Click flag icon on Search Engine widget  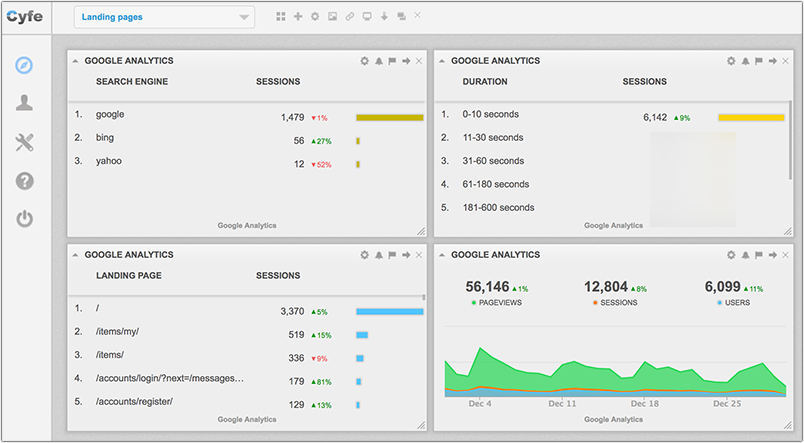(x=392, y=61)
